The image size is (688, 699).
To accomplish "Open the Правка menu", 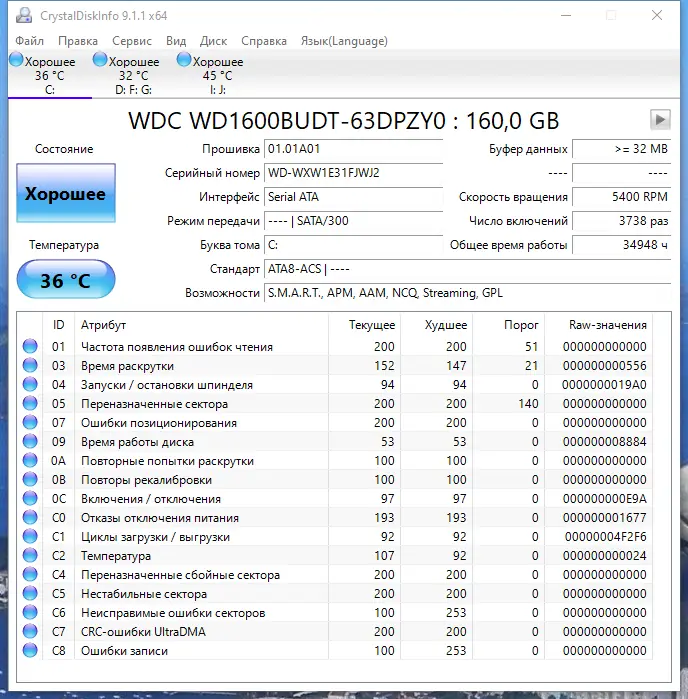I will [x=78, y=41].
